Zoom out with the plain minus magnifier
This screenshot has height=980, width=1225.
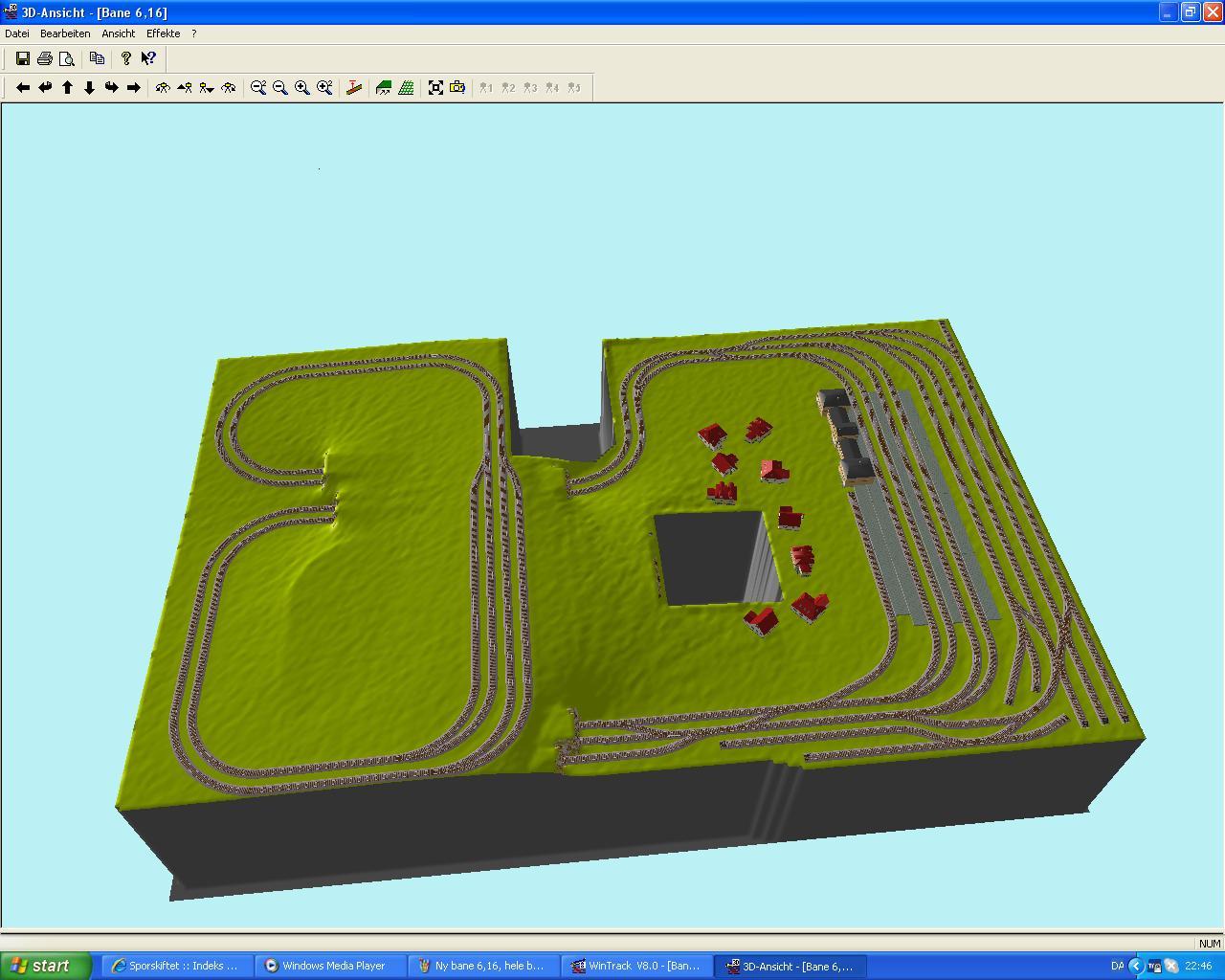tap(280, 87)
